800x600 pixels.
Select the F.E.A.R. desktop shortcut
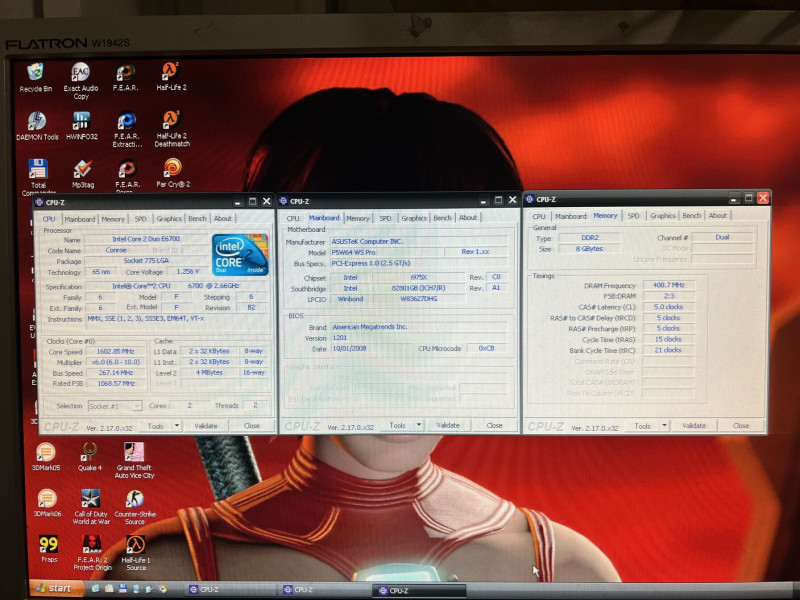[126, 77]
